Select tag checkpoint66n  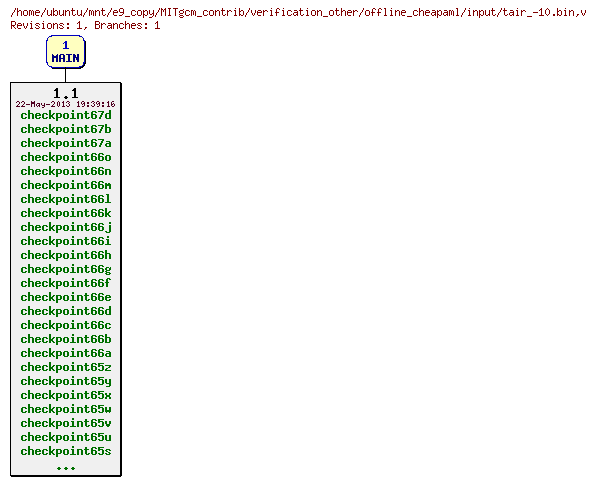coord(66,171)
